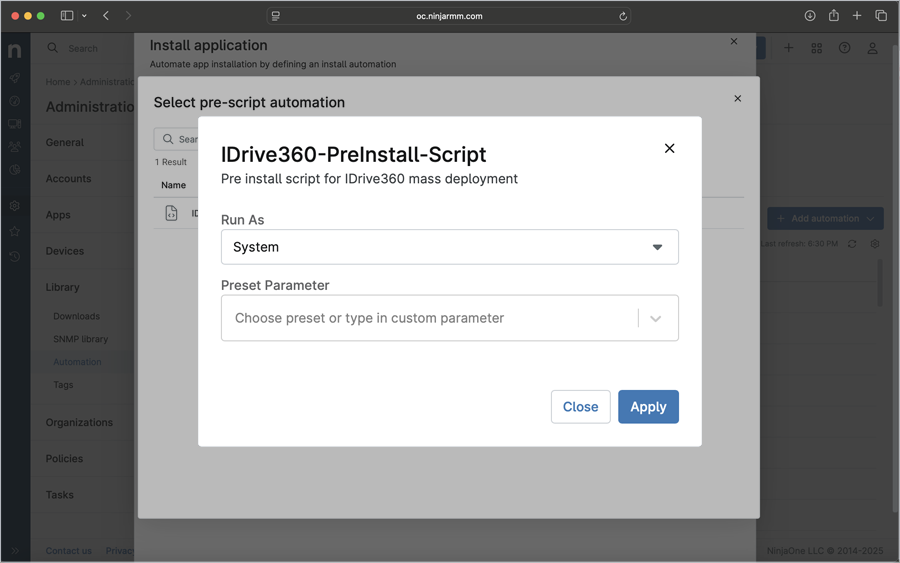Click the Preset Parameter input field
900x563 pixels.
(430, 318)
